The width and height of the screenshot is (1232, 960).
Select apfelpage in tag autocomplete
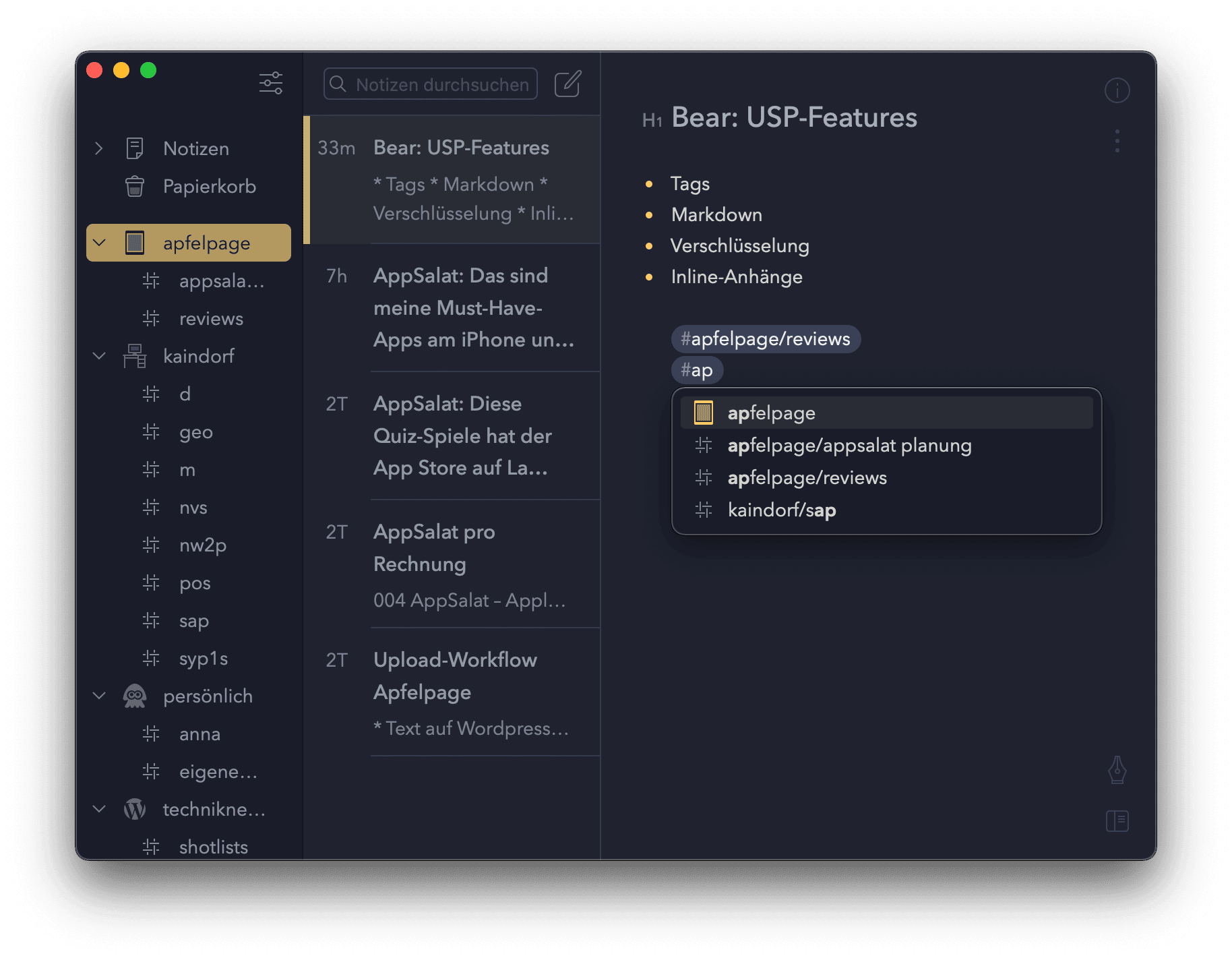(x=886, y=413)
